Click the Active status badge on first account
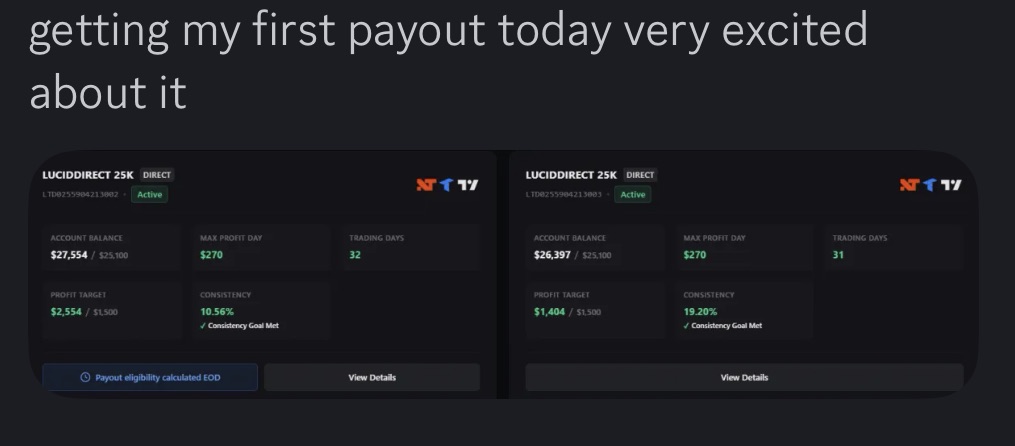The height and width of the screenshot is (446, 1015). click(x=150, y=194)
